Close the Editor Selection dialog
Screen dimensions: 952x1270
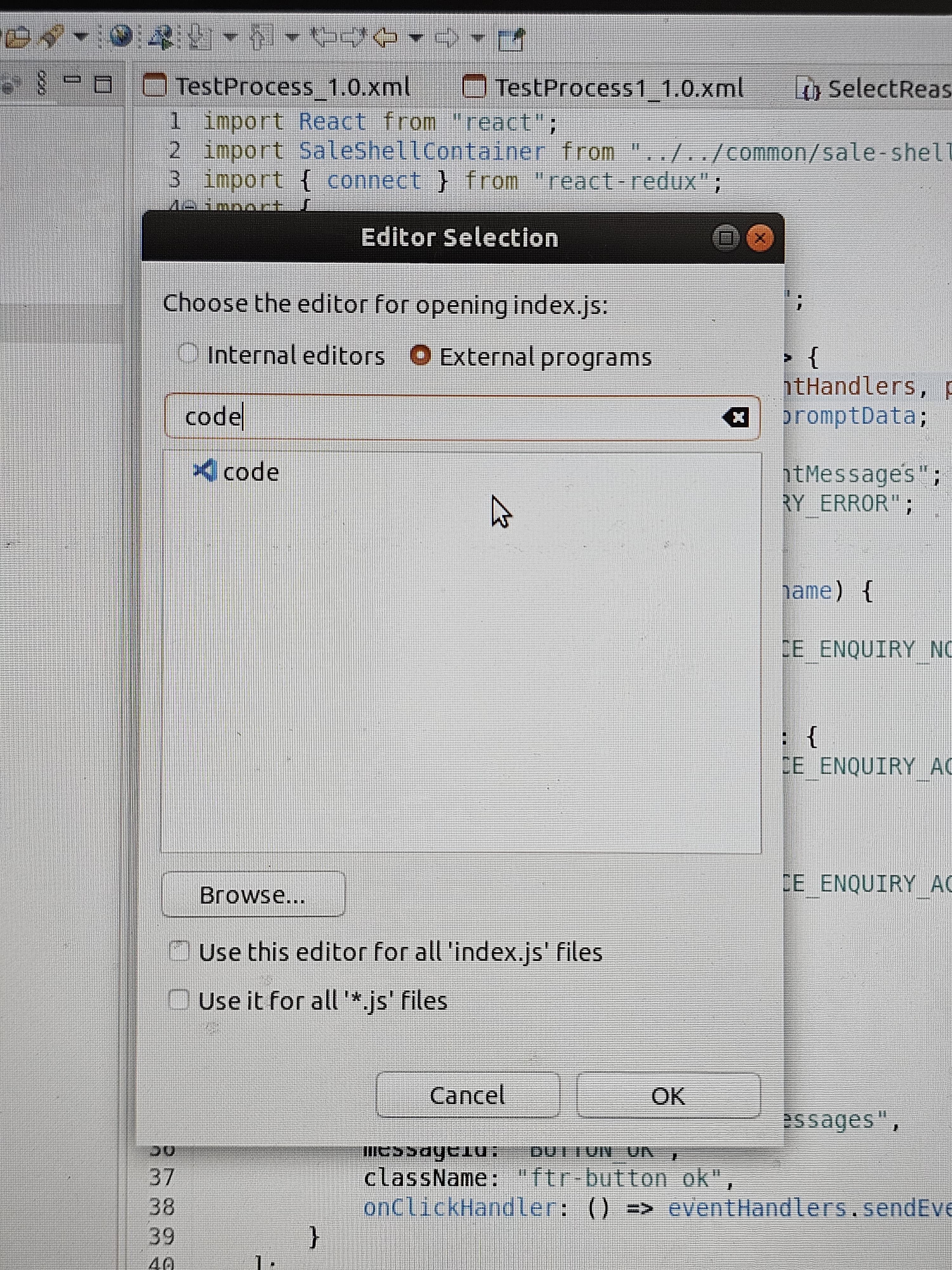point(760,238)
